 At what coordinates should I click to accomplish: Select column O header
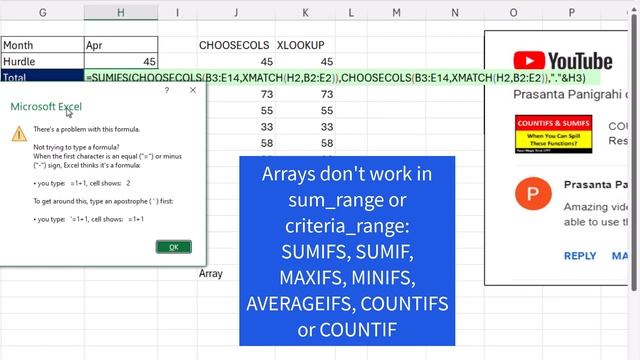click(513, 13)
